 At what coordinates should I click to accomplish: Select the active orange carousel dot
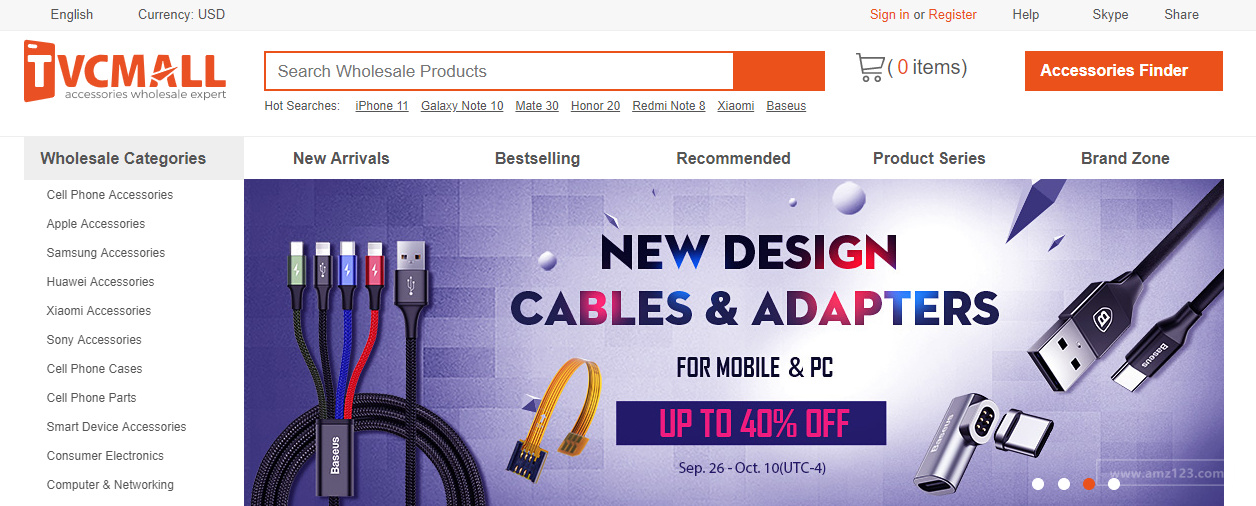coord(1089,484)
